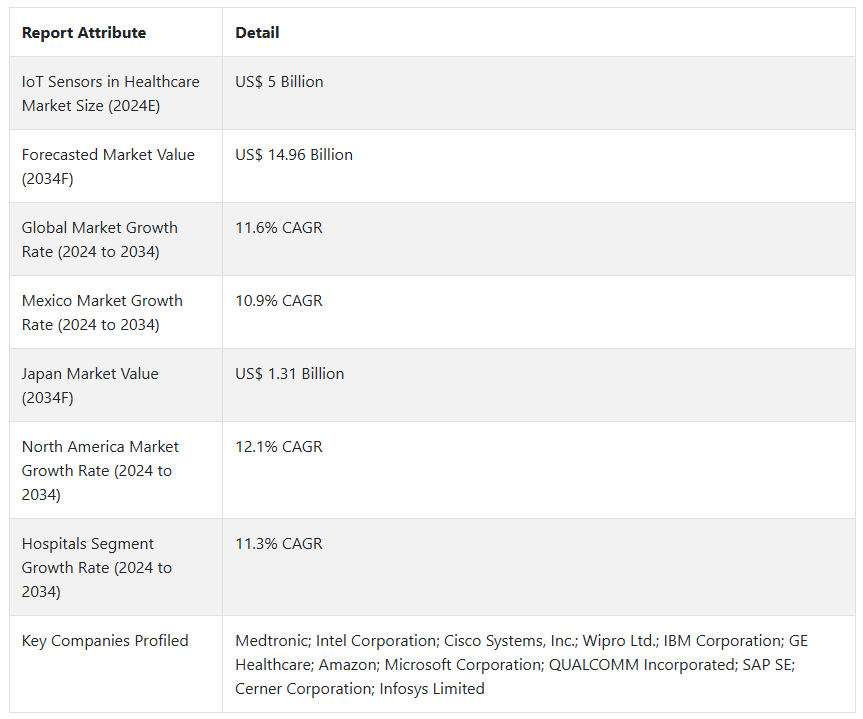Select the North America Market Growth Rate cell
Viewport: 863px width, 719px height.
coord(100,470)
